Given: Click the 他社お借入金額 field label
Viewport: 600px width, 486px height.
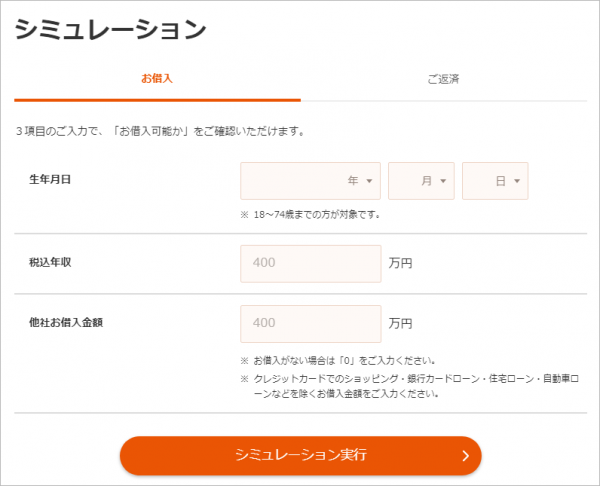Looking at the screenshot, I should (x=66, y=322).
